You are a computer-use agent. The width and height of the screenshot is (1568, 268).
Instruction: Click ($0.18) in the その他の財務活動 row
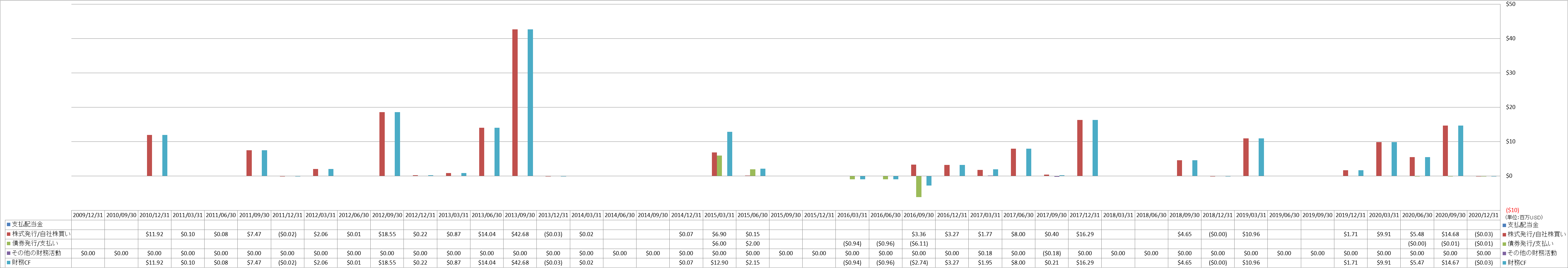(1051, 253)
